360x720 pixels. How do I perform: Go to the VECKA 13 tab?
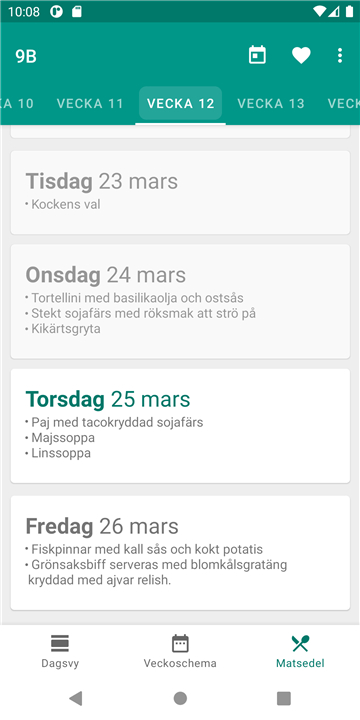[271, 104]
